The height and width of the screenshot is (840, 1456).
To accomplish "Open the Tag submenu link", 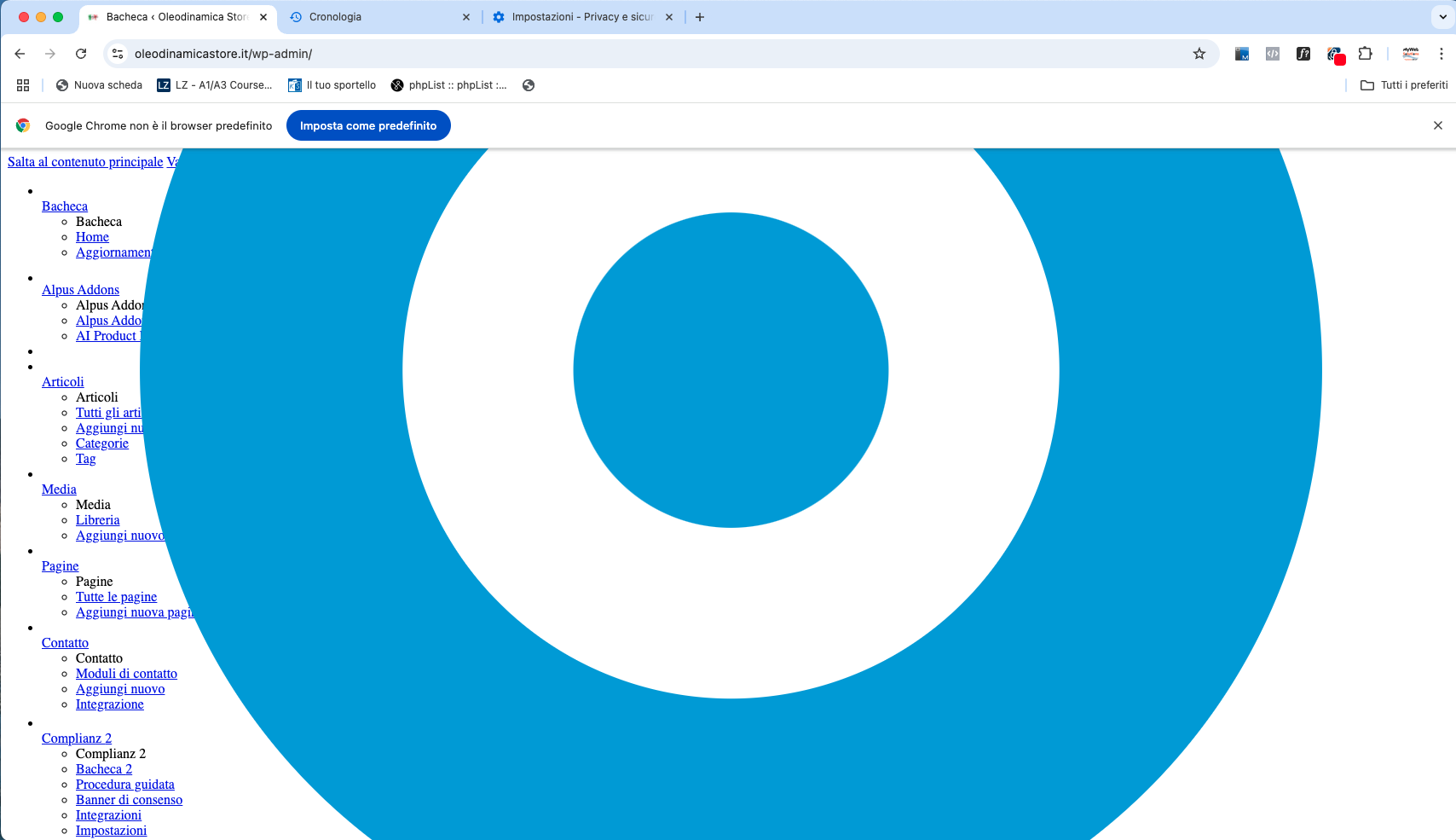I will [x=85, y=459].
